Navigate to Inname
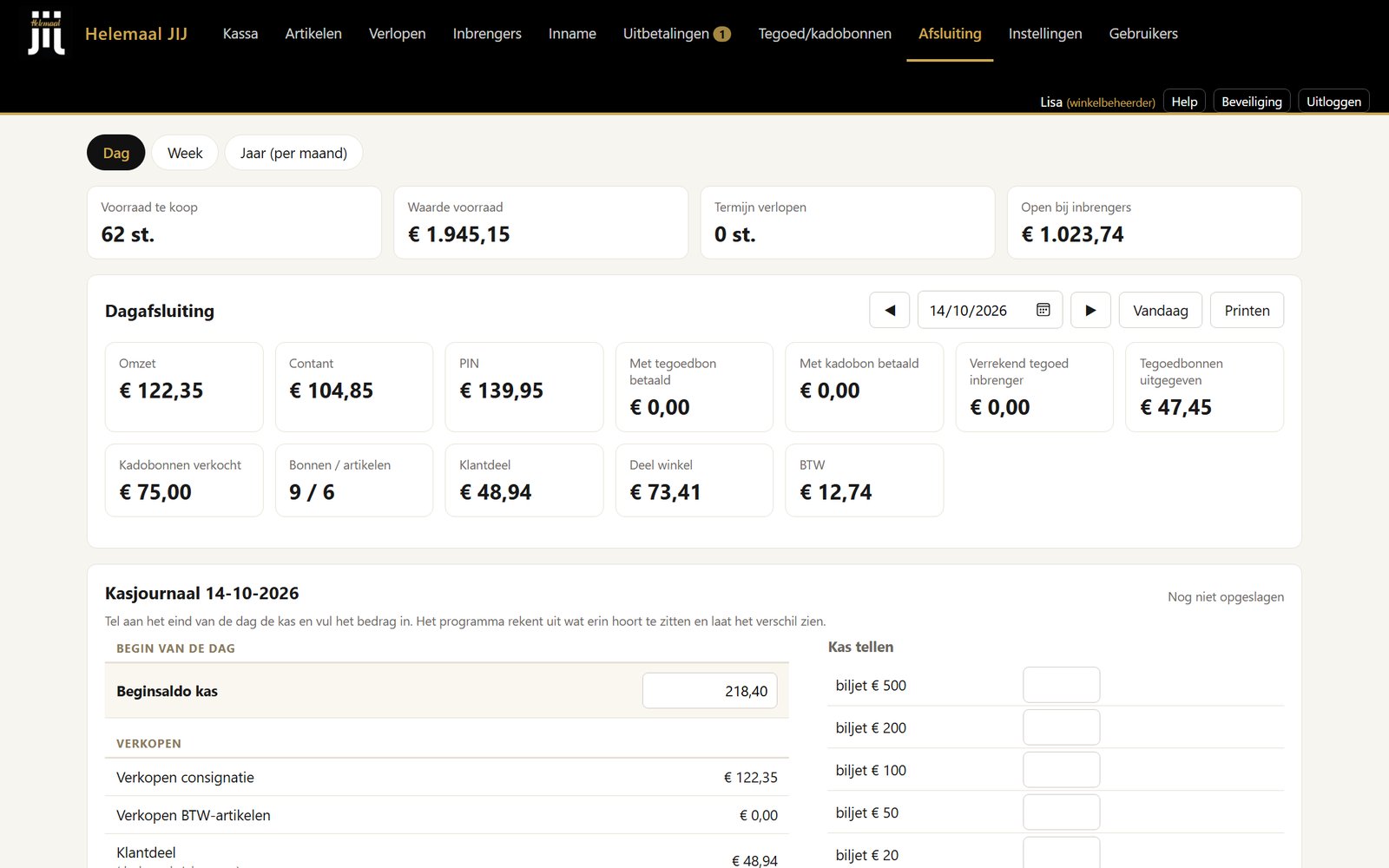The height and width of the screenshot is (868, 1389). coord(572,34)
